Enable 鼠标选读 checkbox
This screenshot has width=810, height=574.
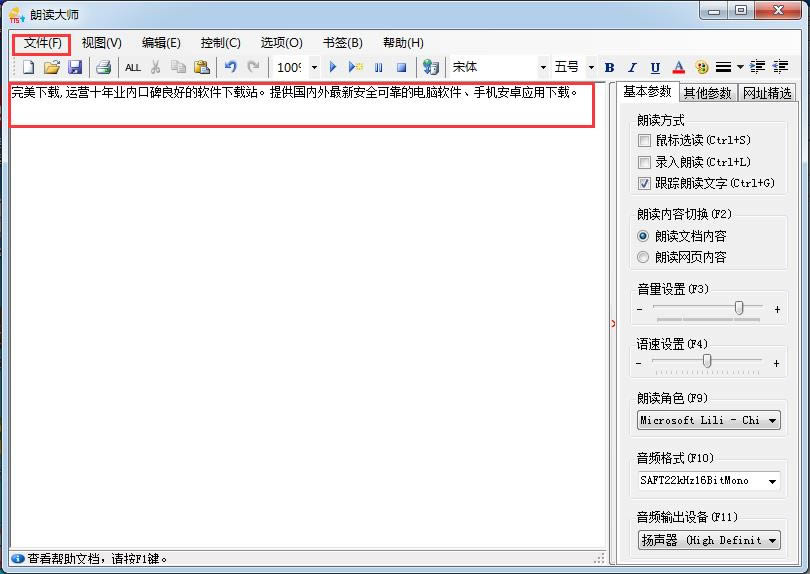pos(644,141)
